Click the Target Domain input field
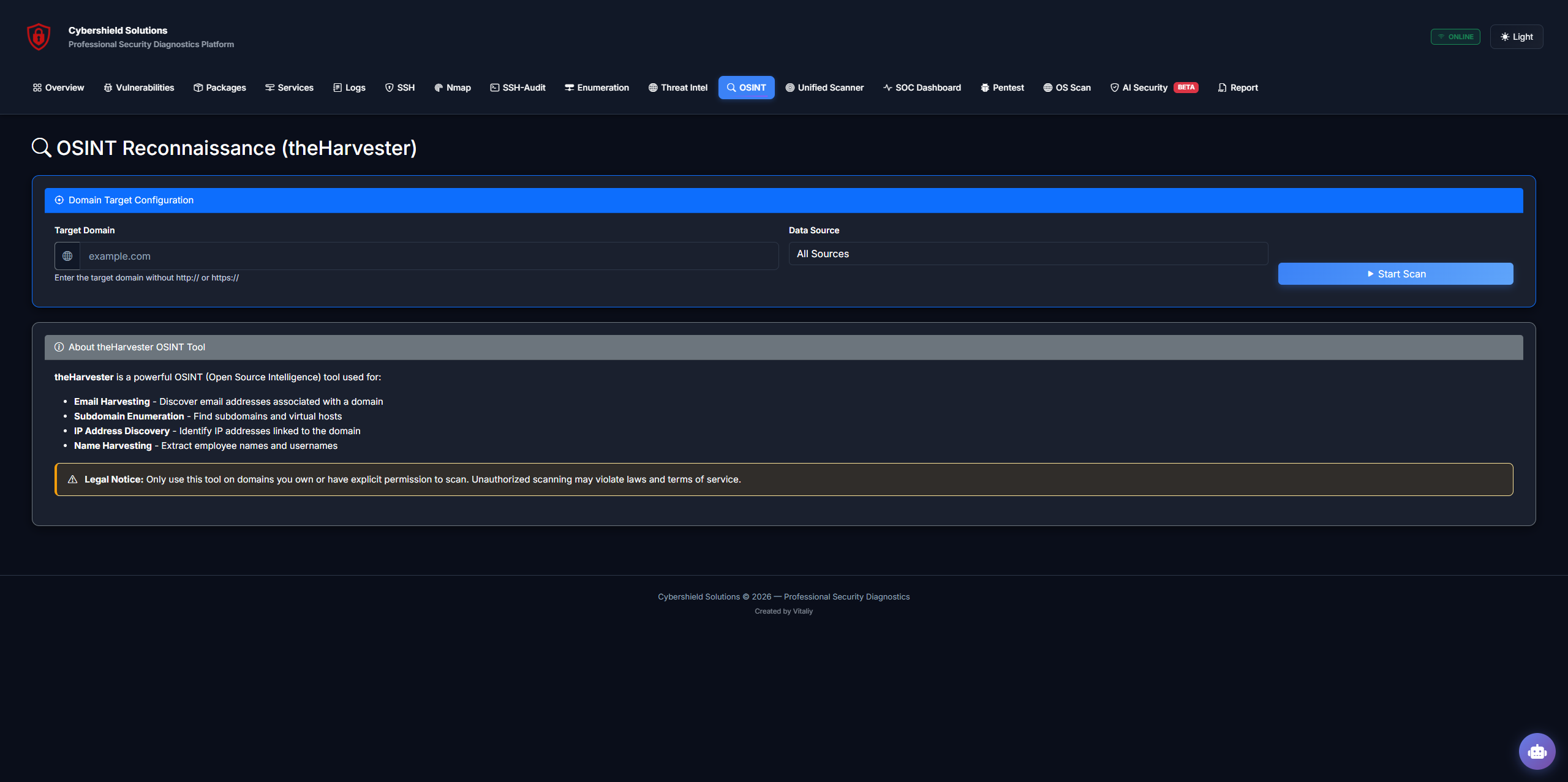Screen dimensions: 1568x782 point(429,256)
